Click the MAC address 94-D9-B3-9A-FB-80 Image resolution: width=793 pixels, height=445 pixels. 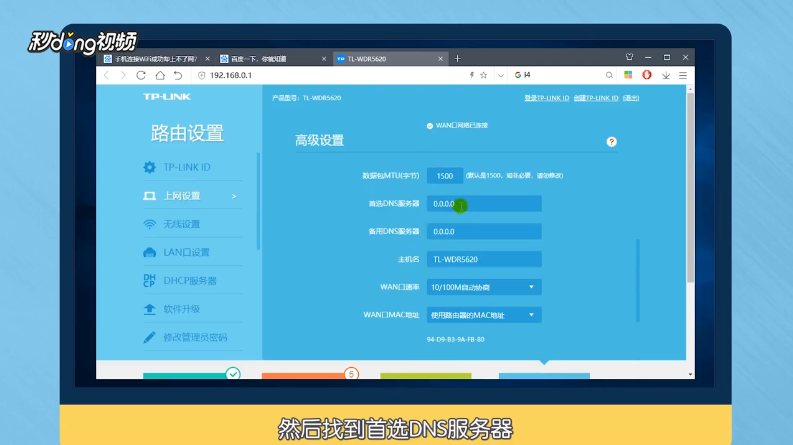456,339
